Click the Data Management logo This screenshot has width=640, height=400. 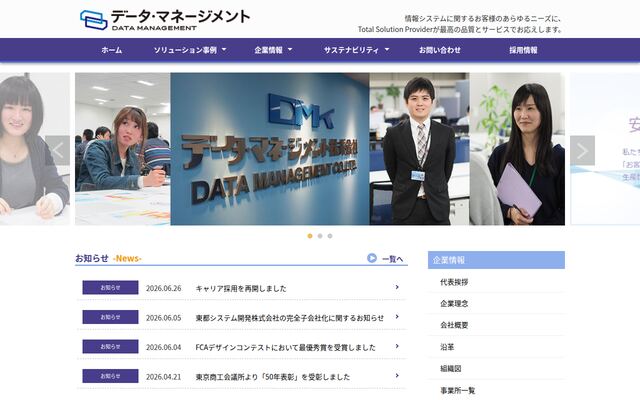click(x=164, y=20)
